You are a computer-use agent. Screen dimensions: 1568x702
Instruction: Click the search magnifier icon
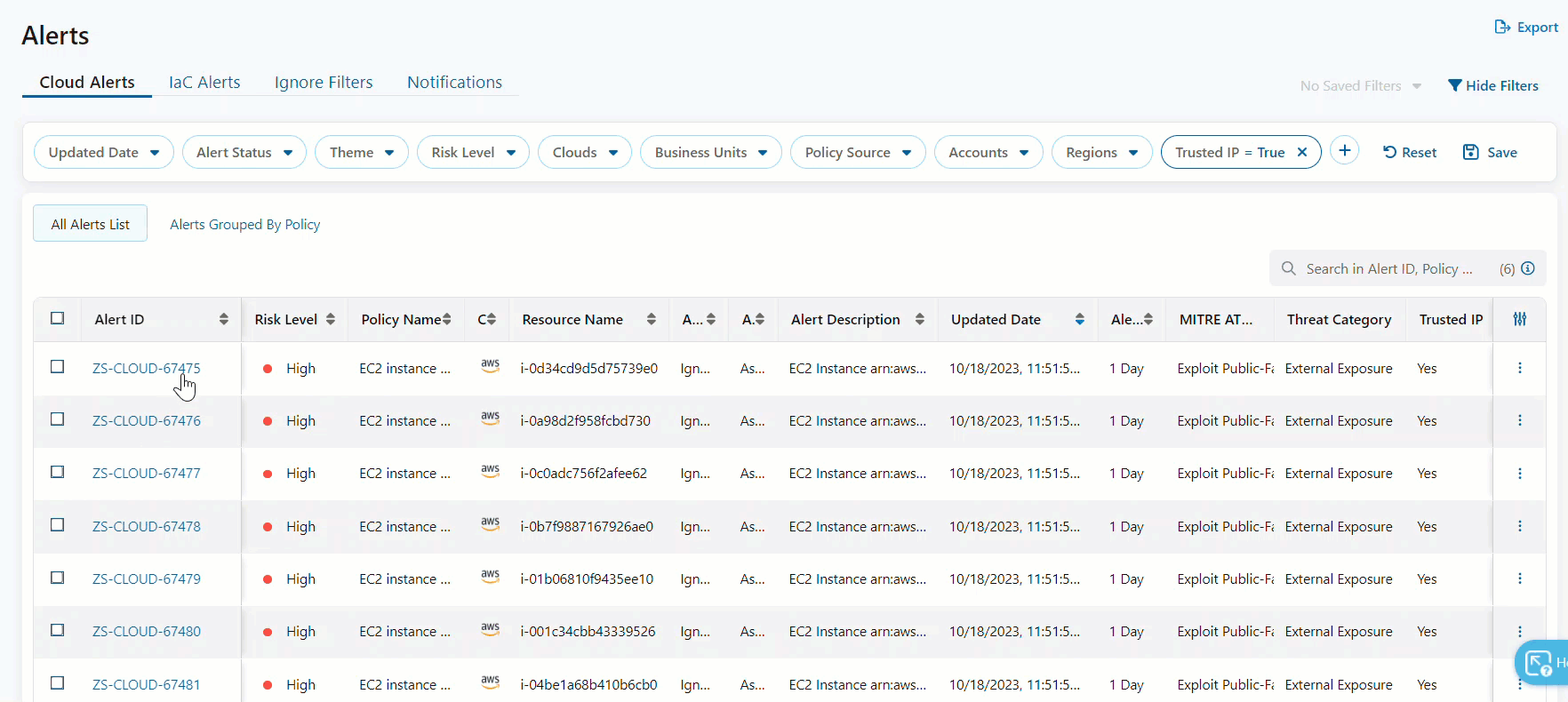click(x=1288, y=268)
